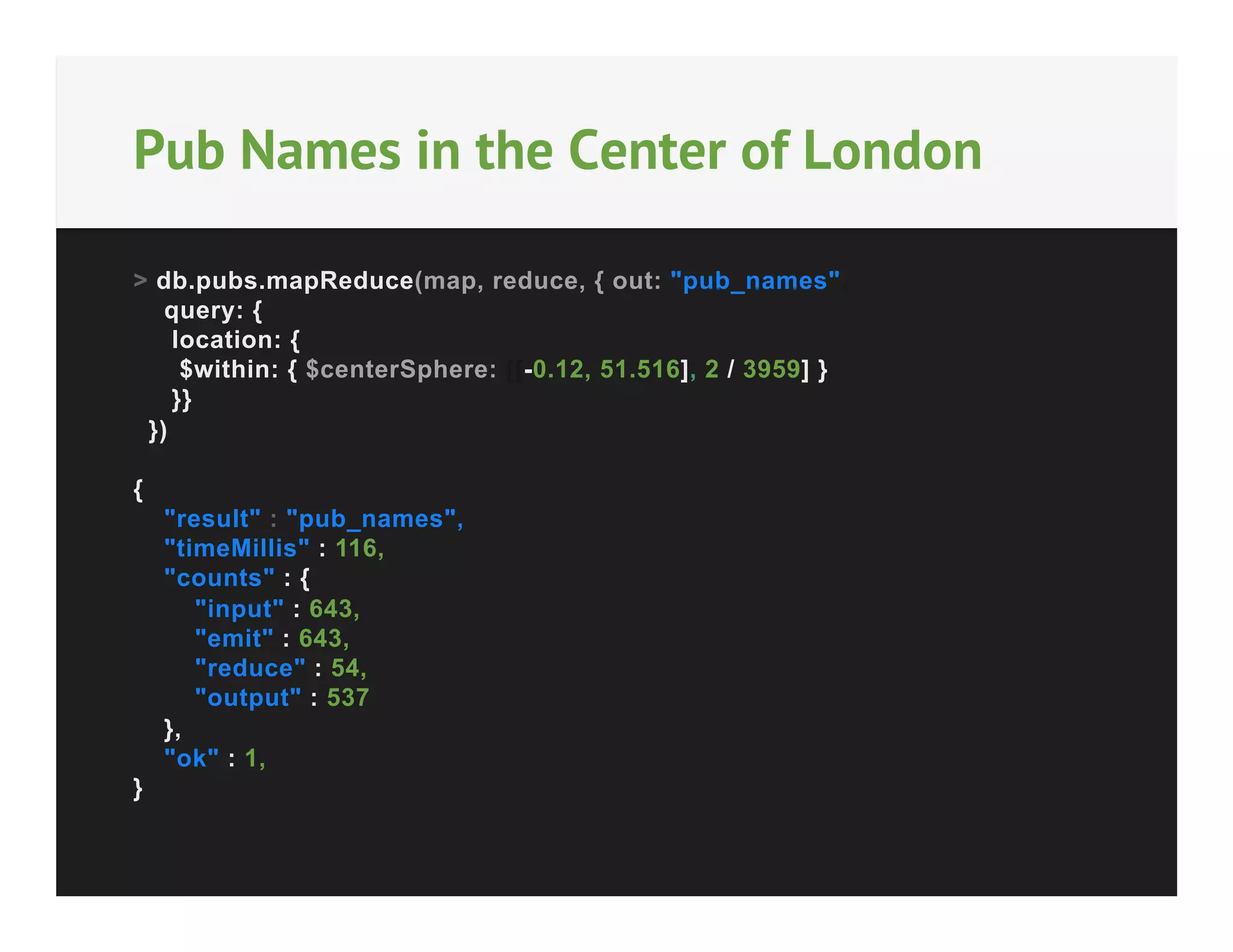
Task: Click the "timeMillis" key
Action: 237,548
